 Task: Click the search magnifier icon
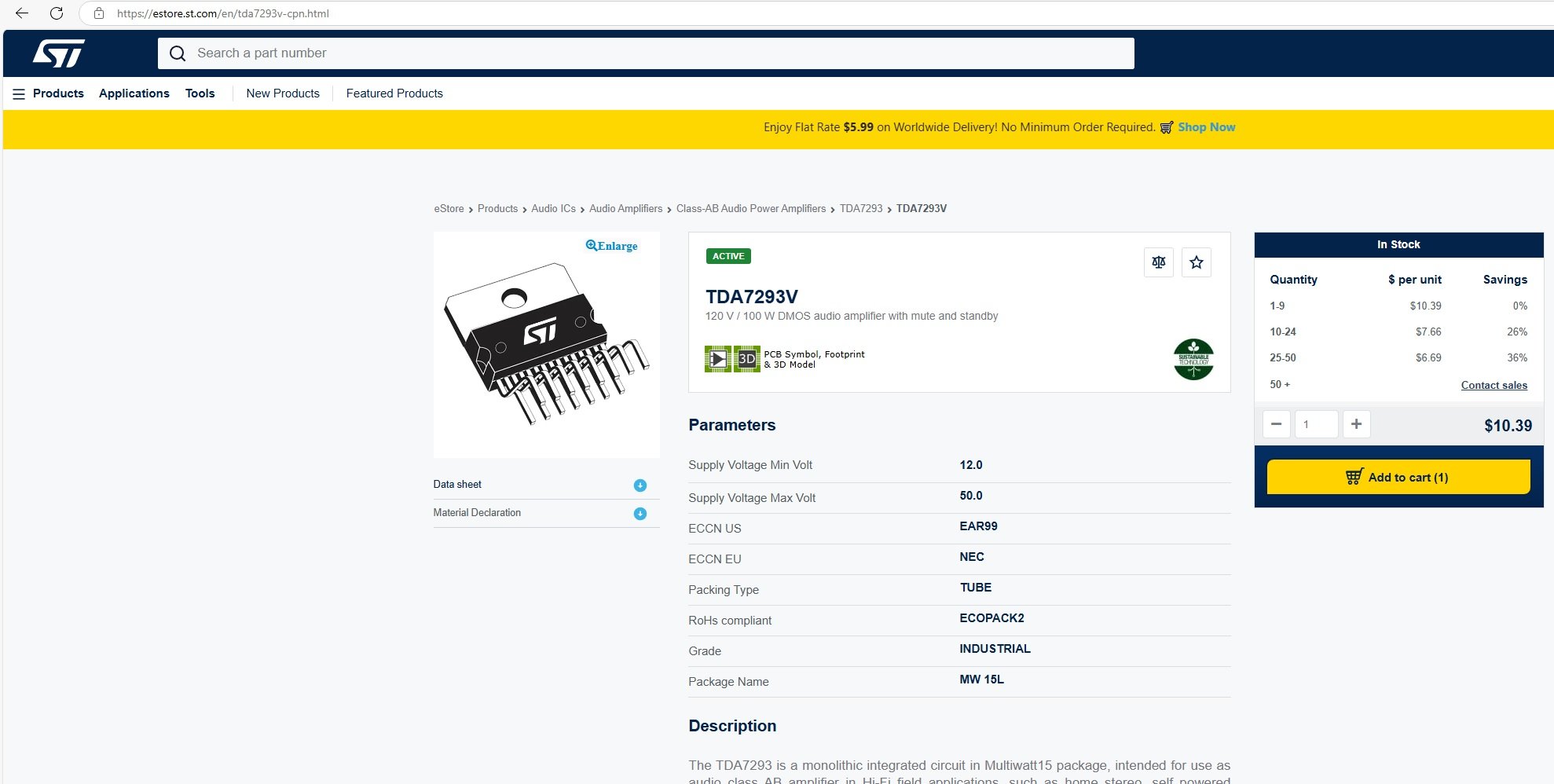point(178,53)
